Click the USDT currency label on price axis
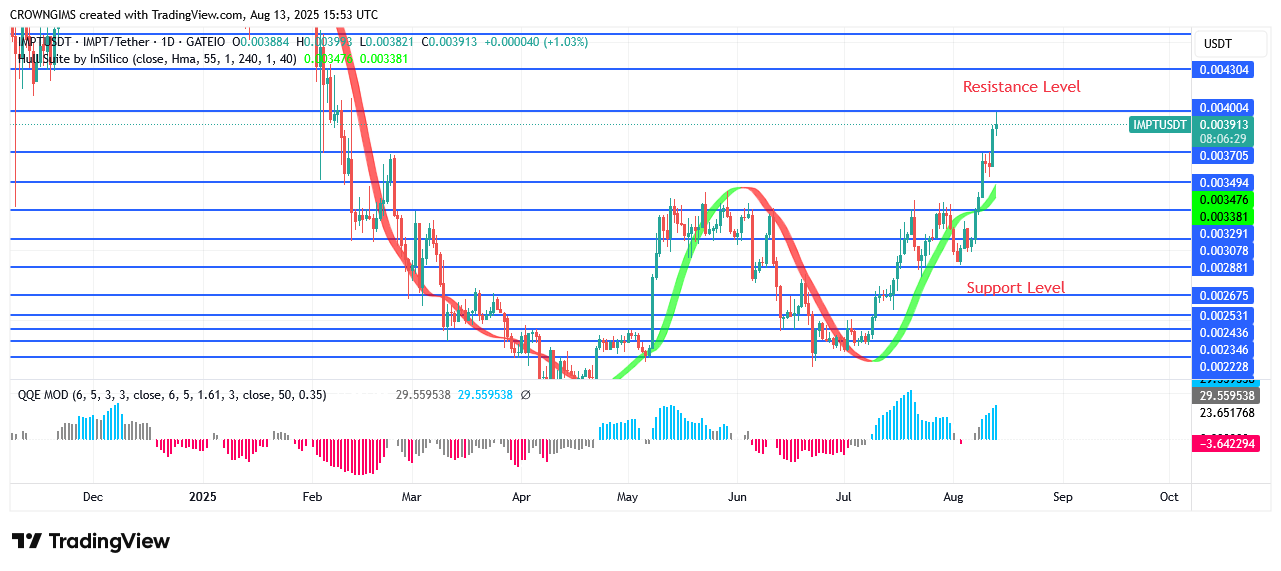 1217,44
